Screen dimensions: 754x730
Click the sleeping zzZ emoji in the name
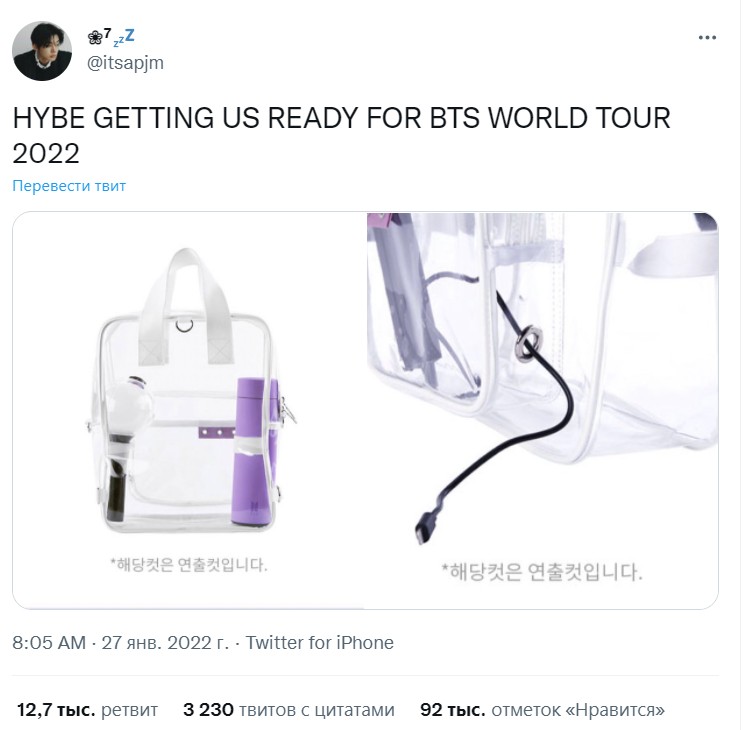[x=124, y=38]
